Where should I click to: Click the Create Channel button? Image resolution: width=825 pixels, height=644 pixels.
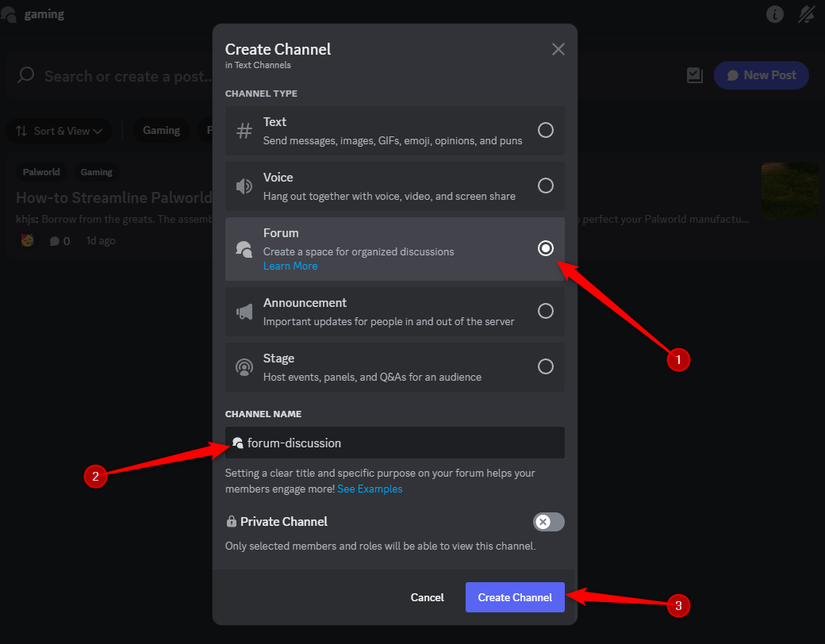[x=514, y=597]
